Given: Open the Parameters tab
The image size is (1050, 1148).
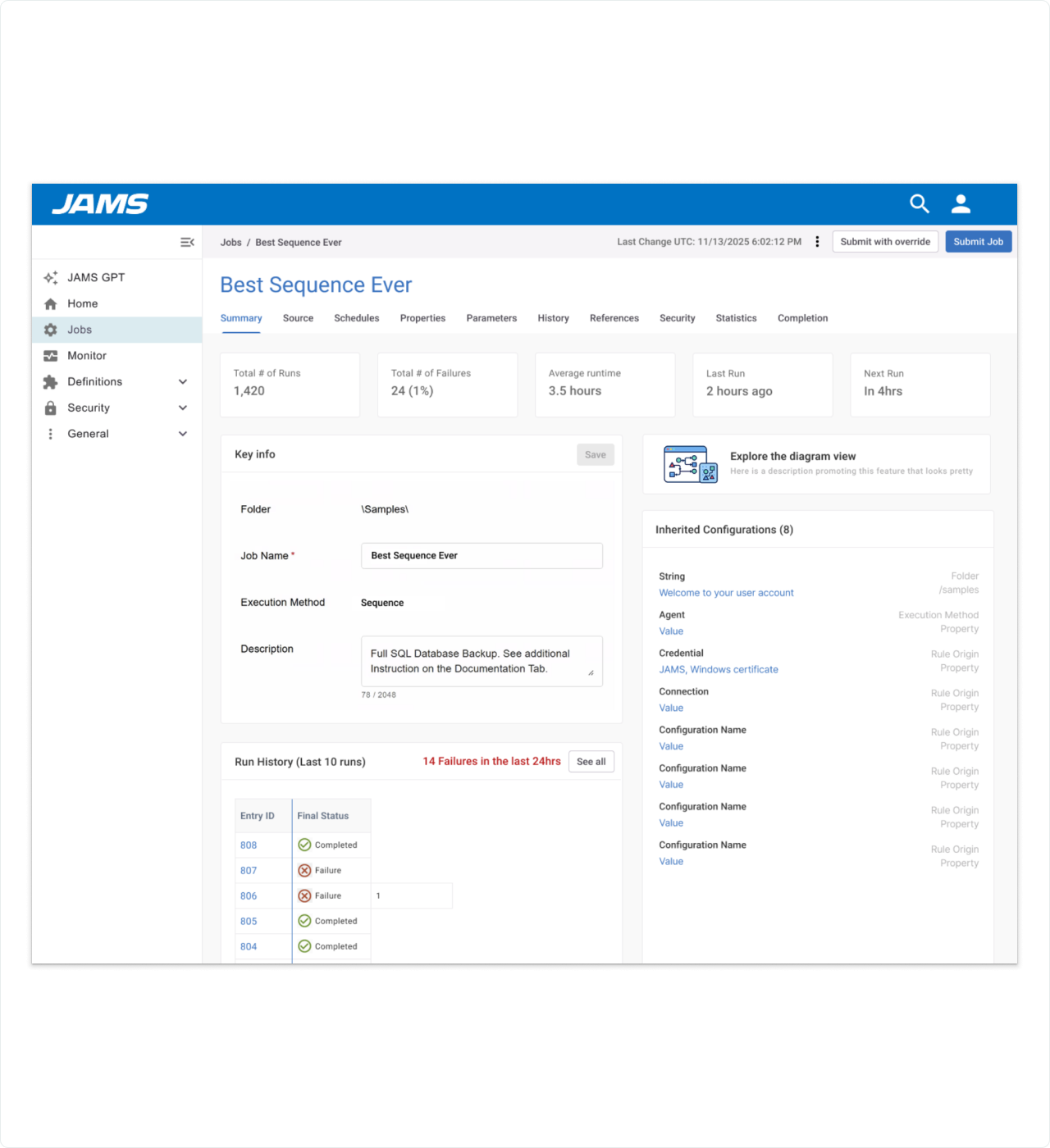Looking at the screenshot, I should [491, 318].
